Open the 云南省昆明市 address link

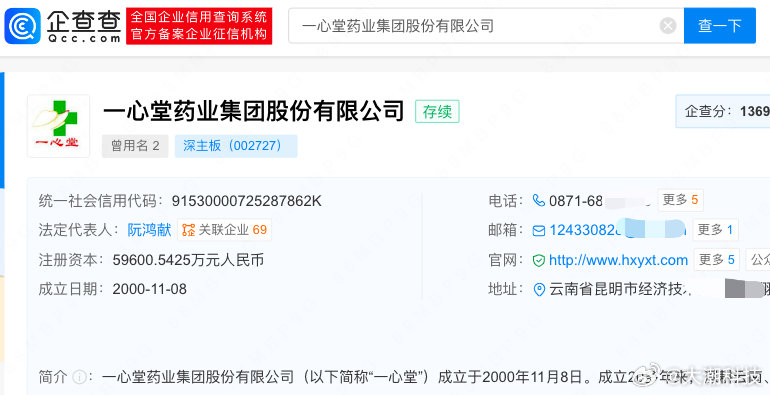pyautogui.click(x=621, y=289)
